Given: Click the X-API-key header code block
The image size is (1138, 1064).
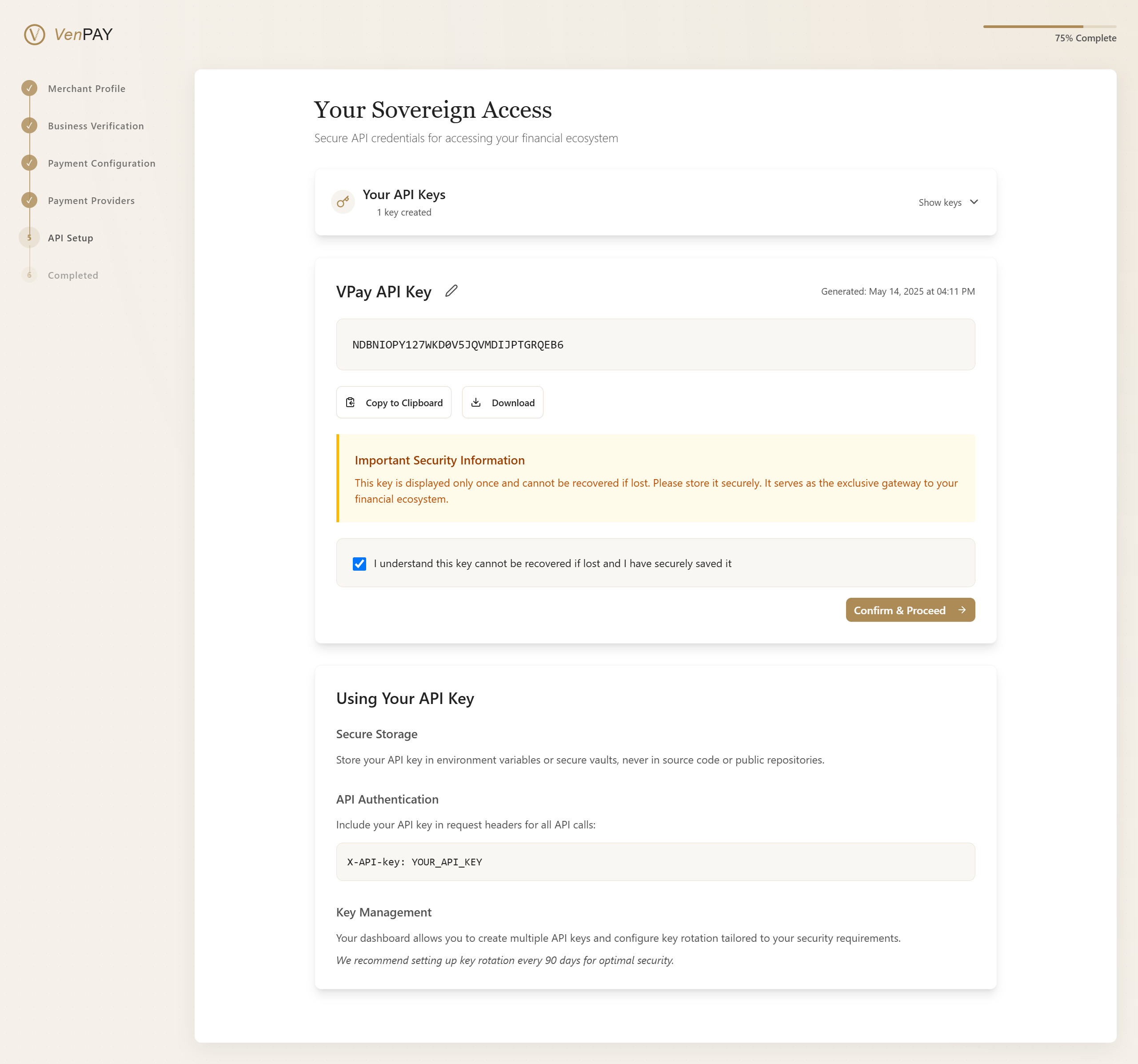Looking at the screenshot, I should point(655,862).
